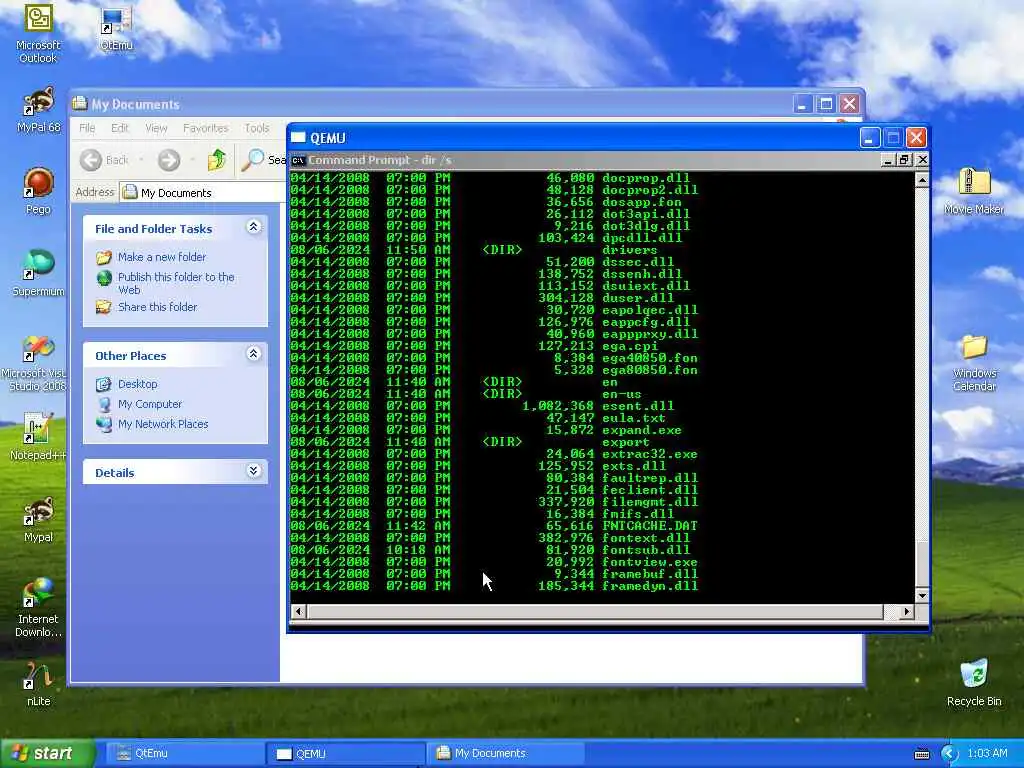This screenshot has height=768, width=1024.
Task: Click Share this folder link
Action: click(157, 307)
